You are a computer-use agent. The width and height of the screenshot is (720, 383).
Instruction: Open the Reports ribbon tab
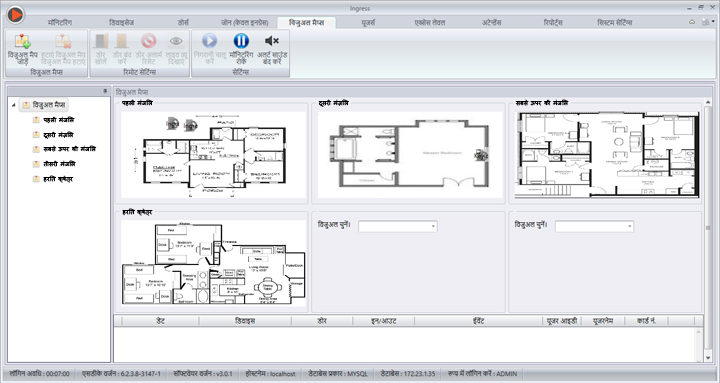tap(553, 22)
